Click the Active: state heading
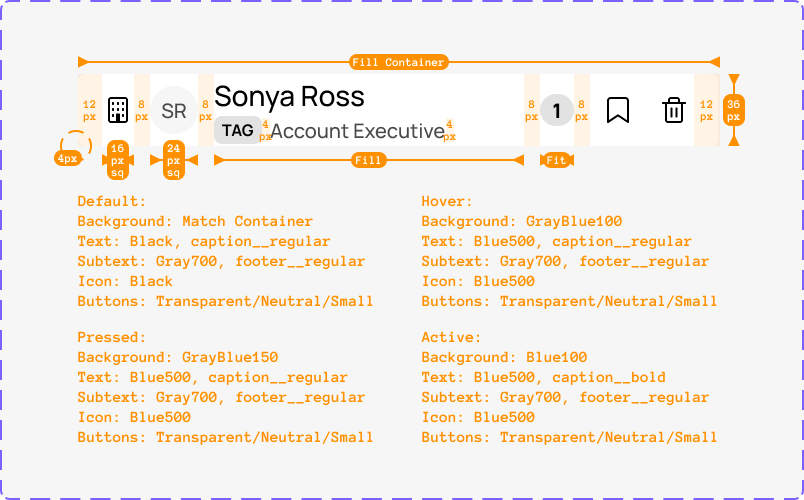Image resolution: width=804 pixels, height=500 pixels. (x=451, y=337)
